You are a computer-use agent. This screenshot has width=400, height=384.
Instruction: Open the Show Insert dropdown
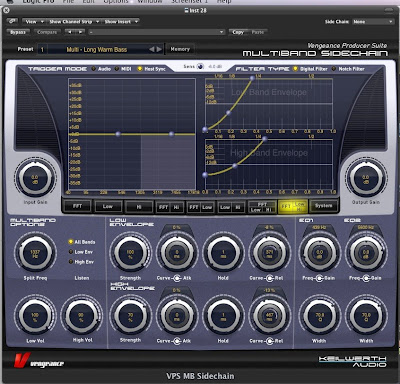click(120, 22)
